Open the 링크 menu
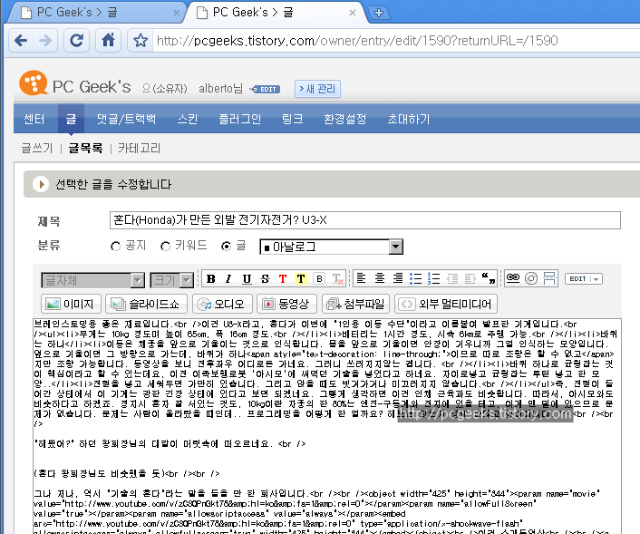This screenshot has width=640, height=534. tap(293, 119)
